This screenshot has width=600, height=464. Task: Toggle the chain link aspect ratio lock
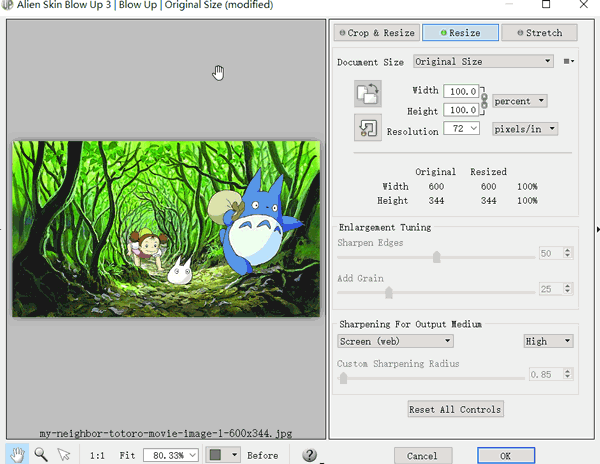[x=484, y=101]
